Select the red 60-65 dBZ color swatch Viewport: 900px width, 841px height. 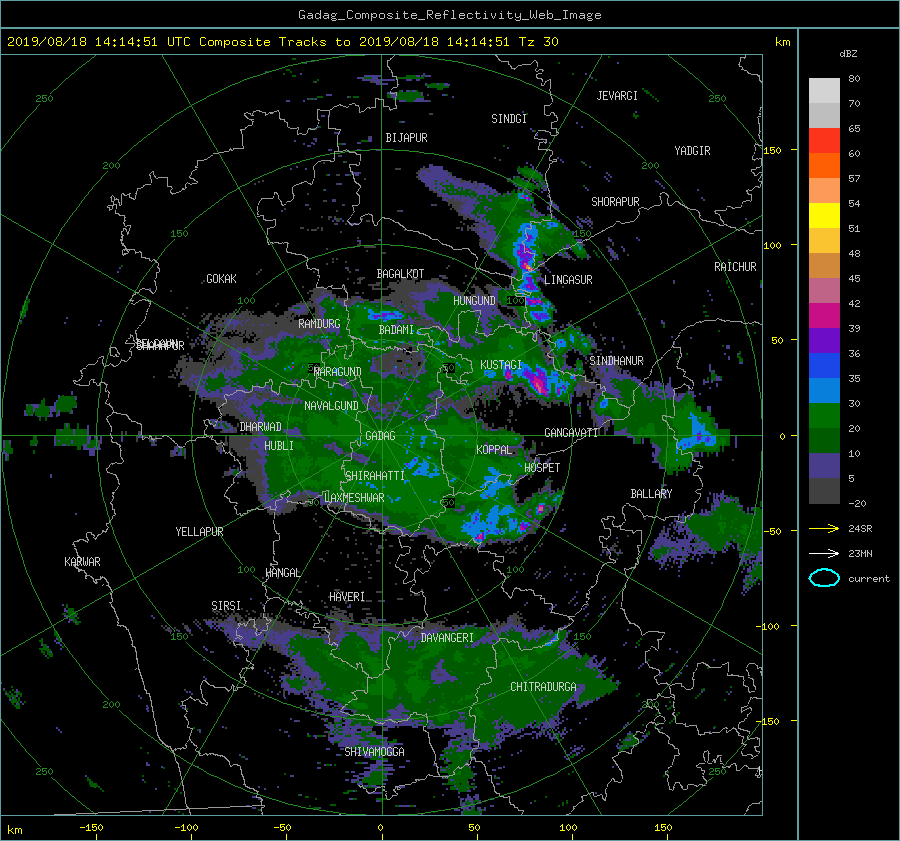tap(824, 140)
